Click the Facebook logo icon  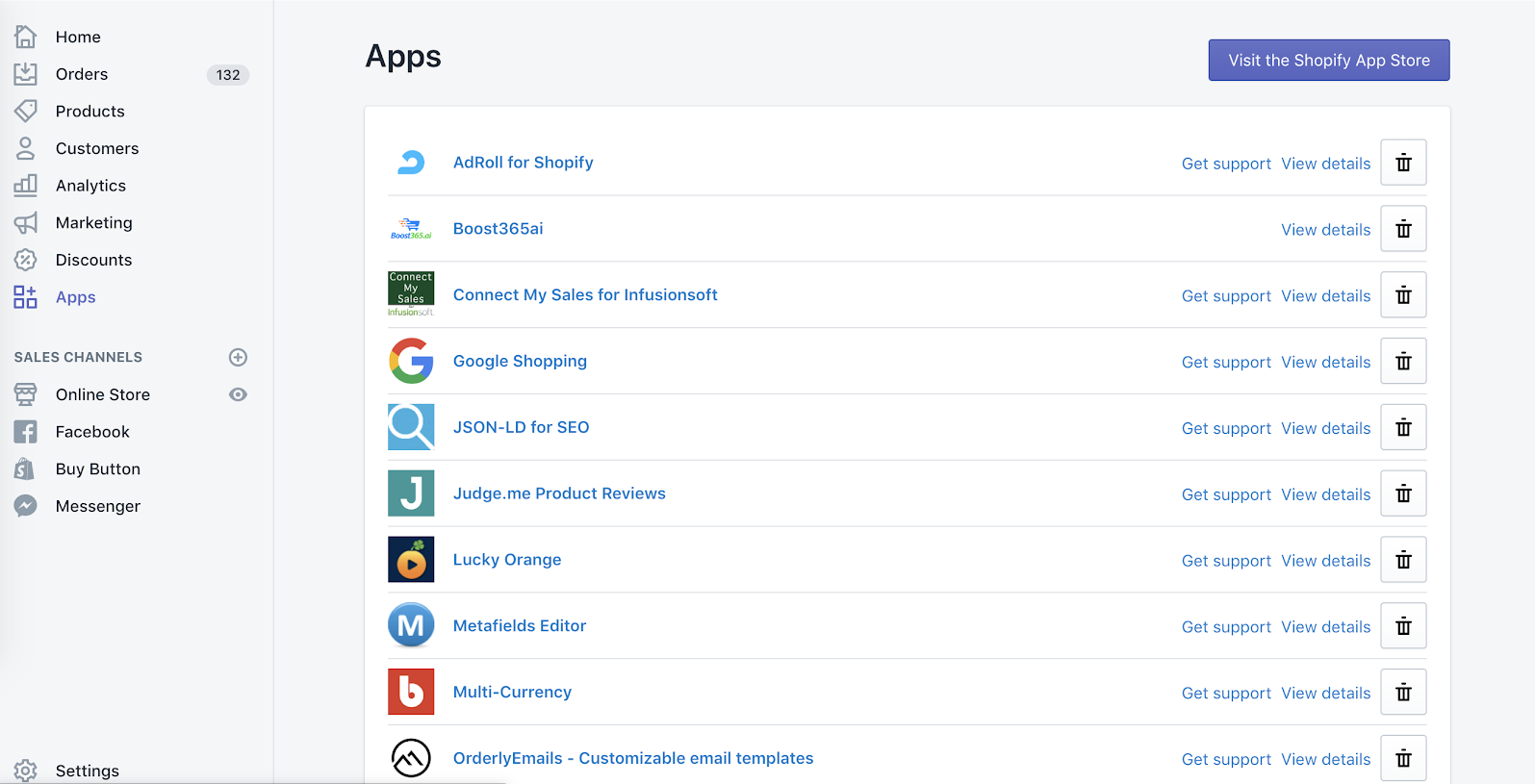click(x=26, y=432)
